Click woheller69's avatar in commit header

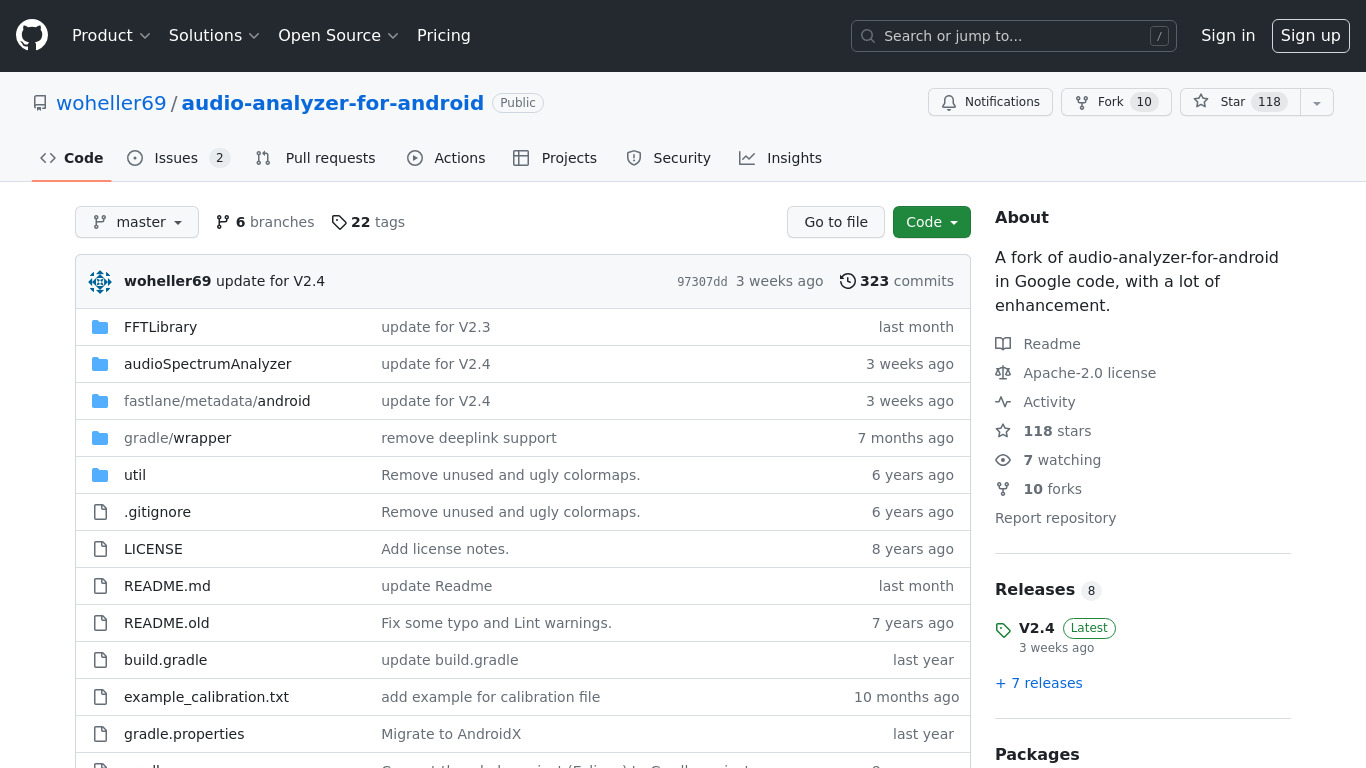(x=100, y=282)
